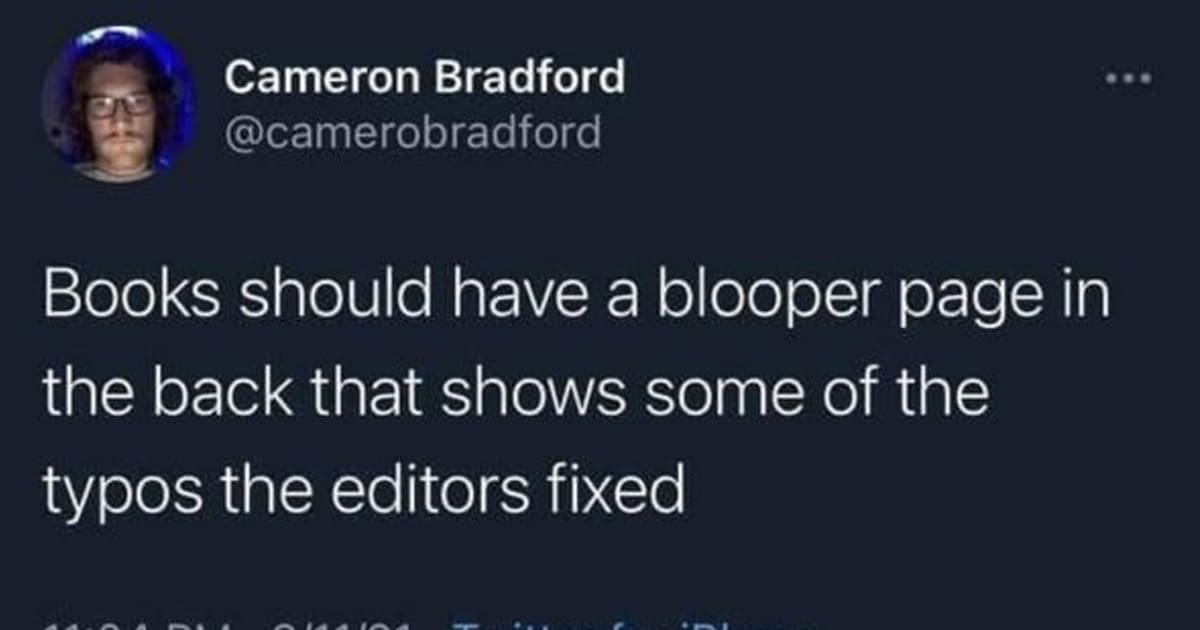Click the tweet text starting with Books
Image resolution: width=1200 pixels, height=630 pixels.
pos(577,395)
